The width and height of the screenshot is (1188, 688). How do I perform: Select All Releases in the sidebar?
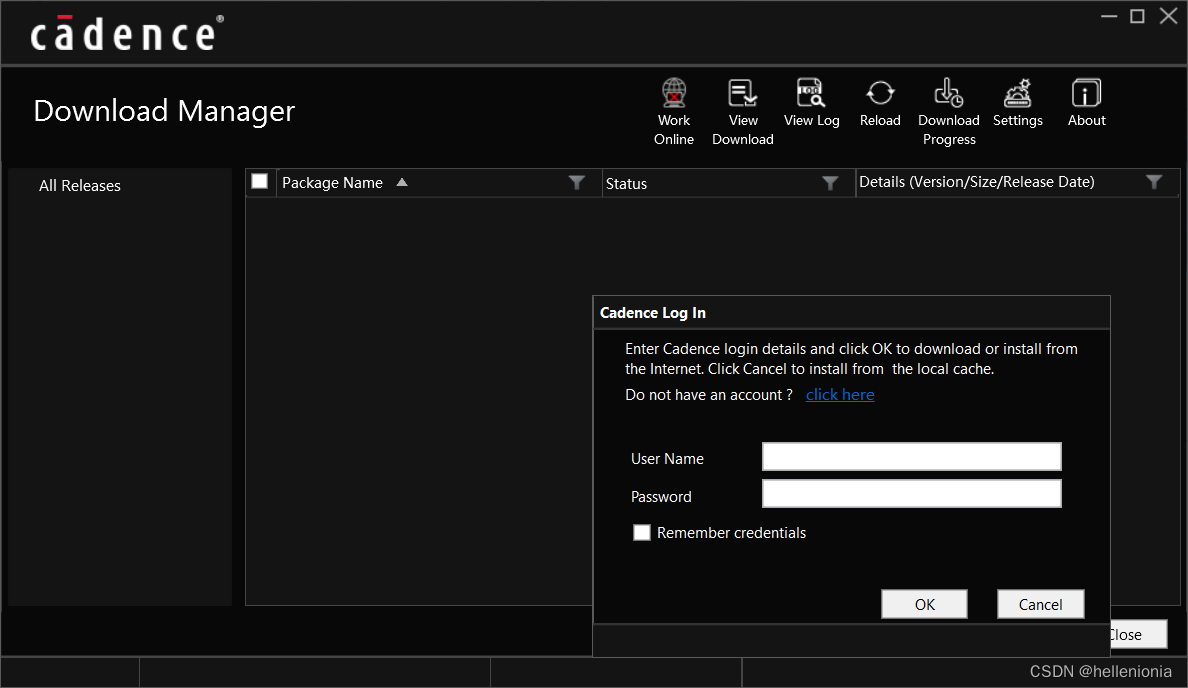[x=80, y=186]
